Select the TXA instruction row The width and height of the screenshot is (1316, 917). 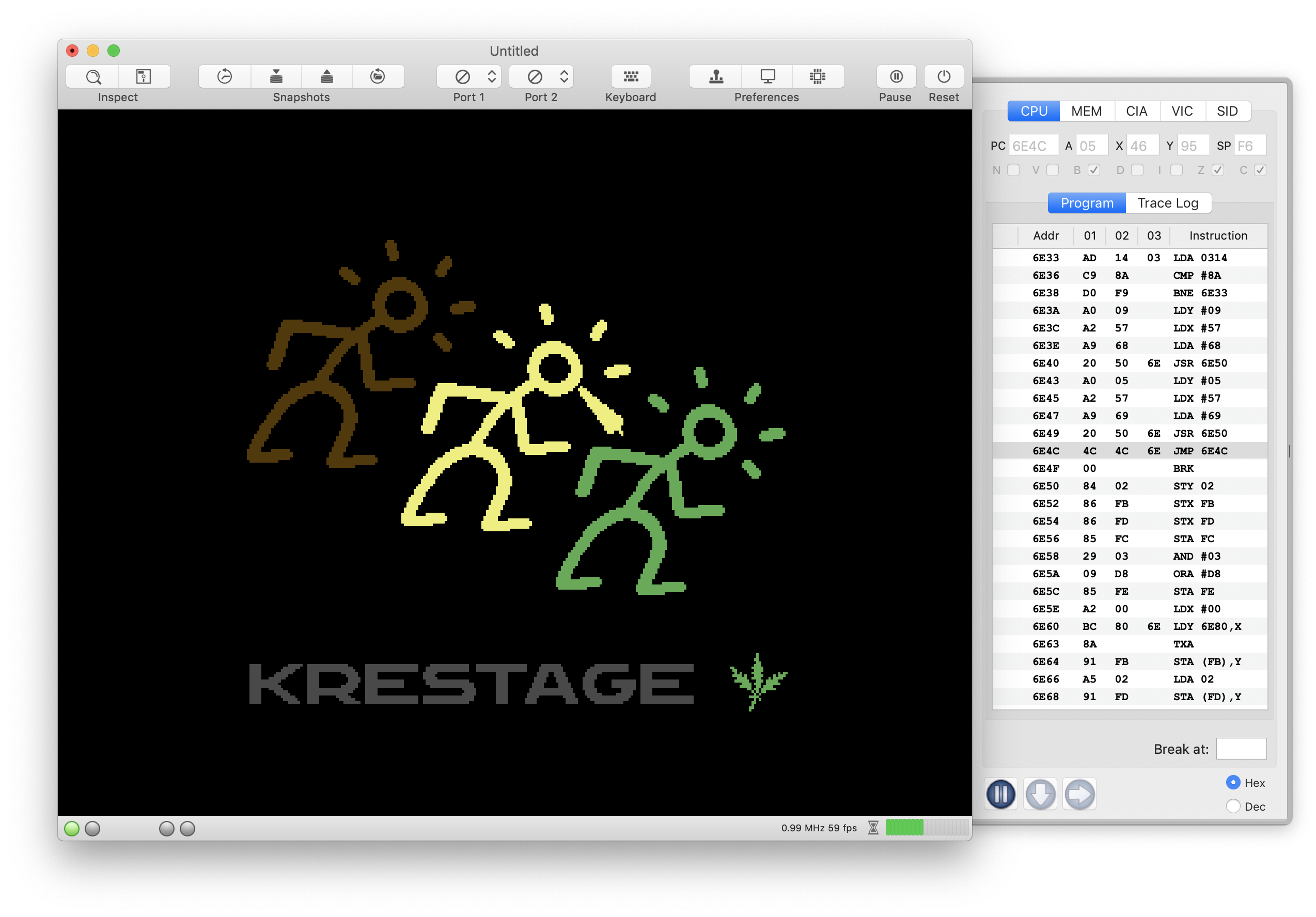(1130, 644)
